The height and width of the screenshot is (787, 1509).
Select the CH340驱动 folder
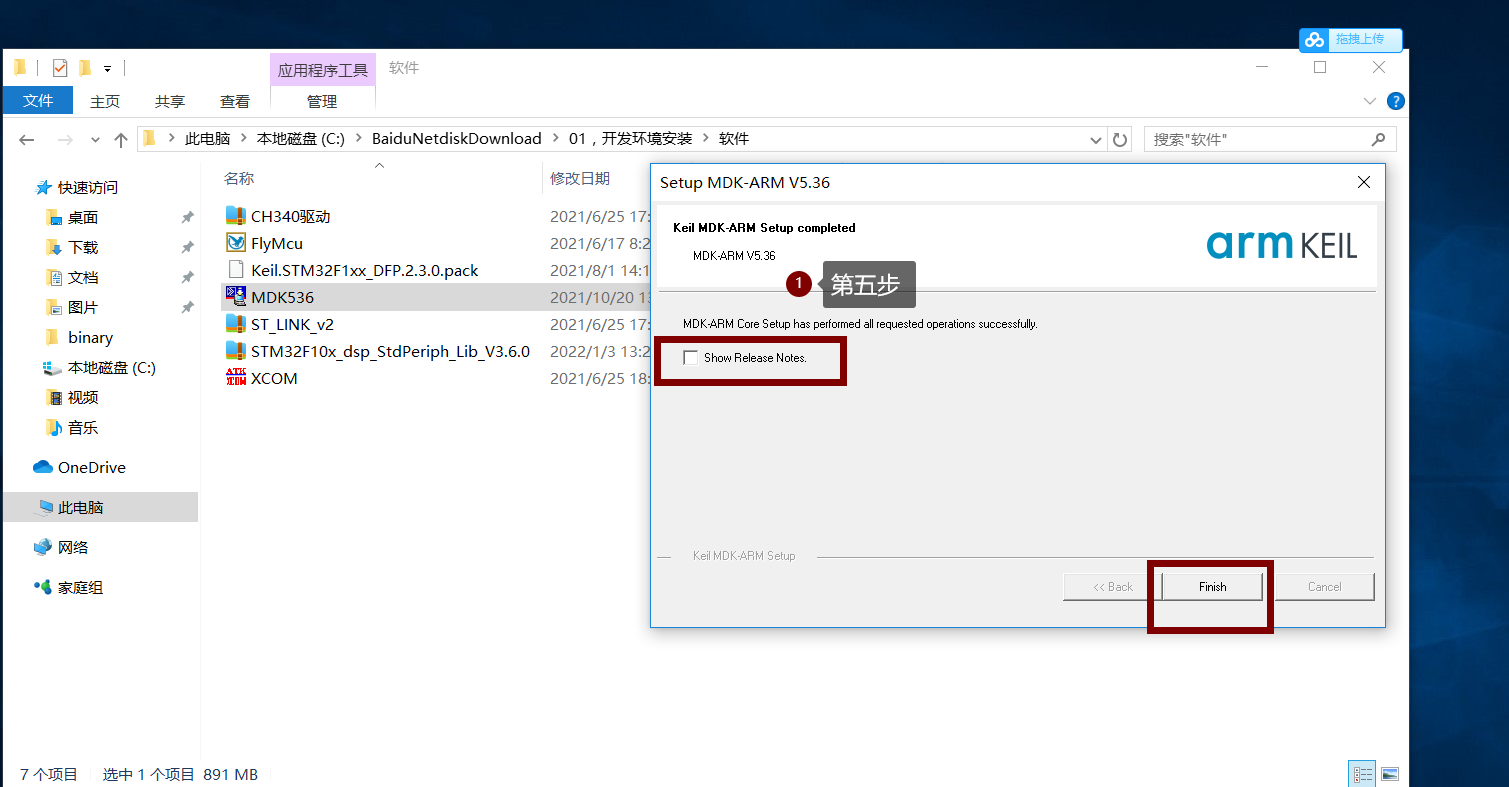coord(290,216)
